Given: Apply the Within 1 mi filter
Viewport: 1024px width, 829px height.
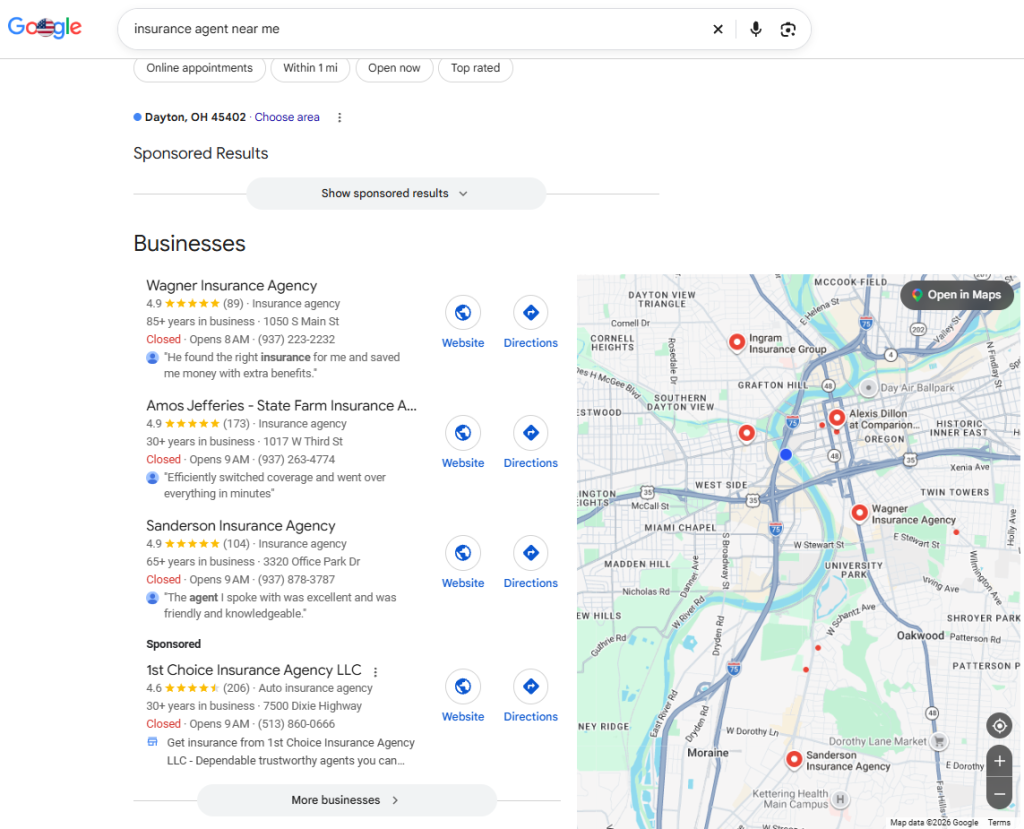Looking at the screenshot, I should [x=310, y=68].
